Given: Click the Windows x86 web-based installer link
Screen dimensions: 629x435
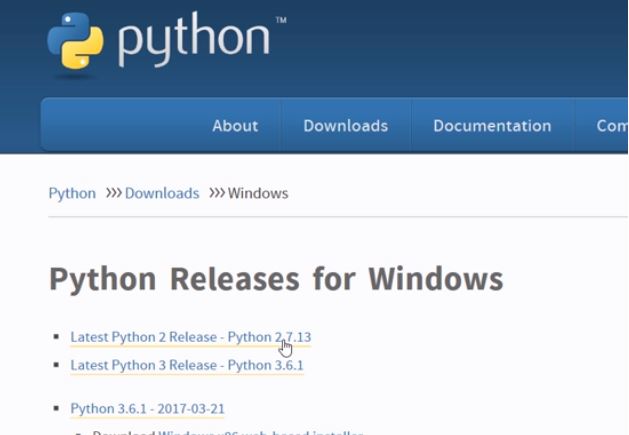Looking at the screenshot, I should pos(260,432).
